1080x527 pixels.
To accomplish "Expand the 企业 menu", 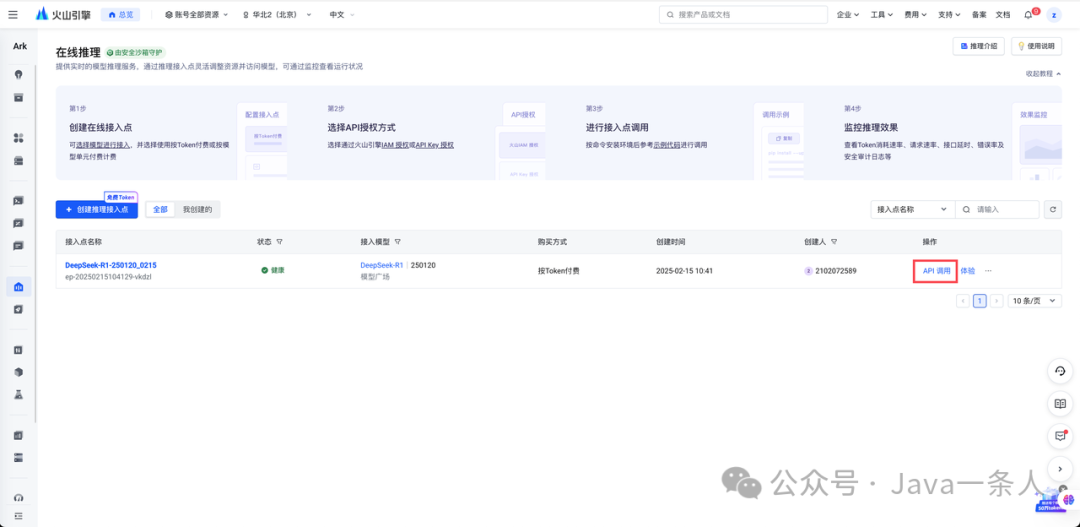I will [848, 14].
